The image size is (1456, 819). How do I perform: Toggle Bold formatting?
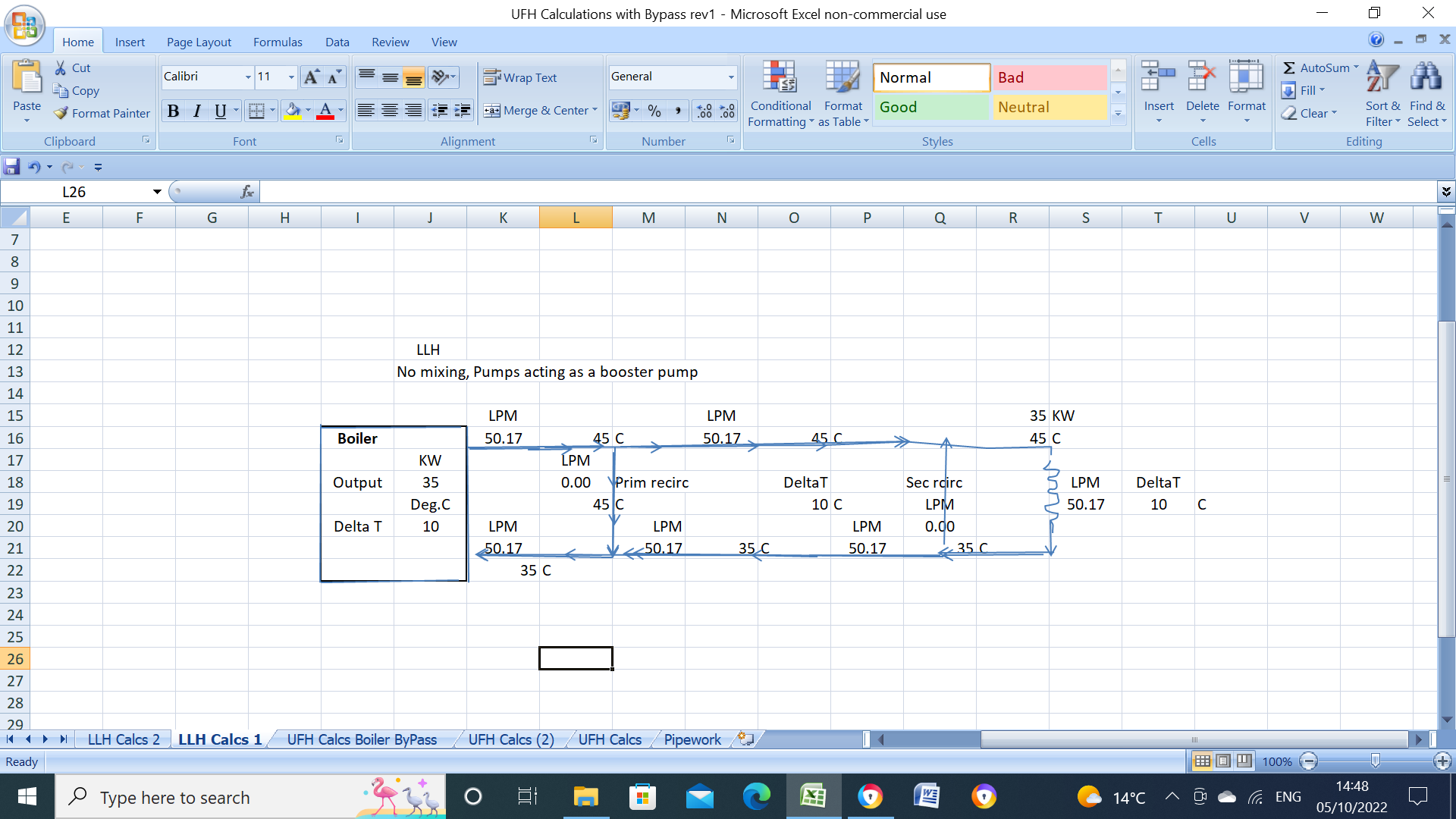(x=173, y=111)
